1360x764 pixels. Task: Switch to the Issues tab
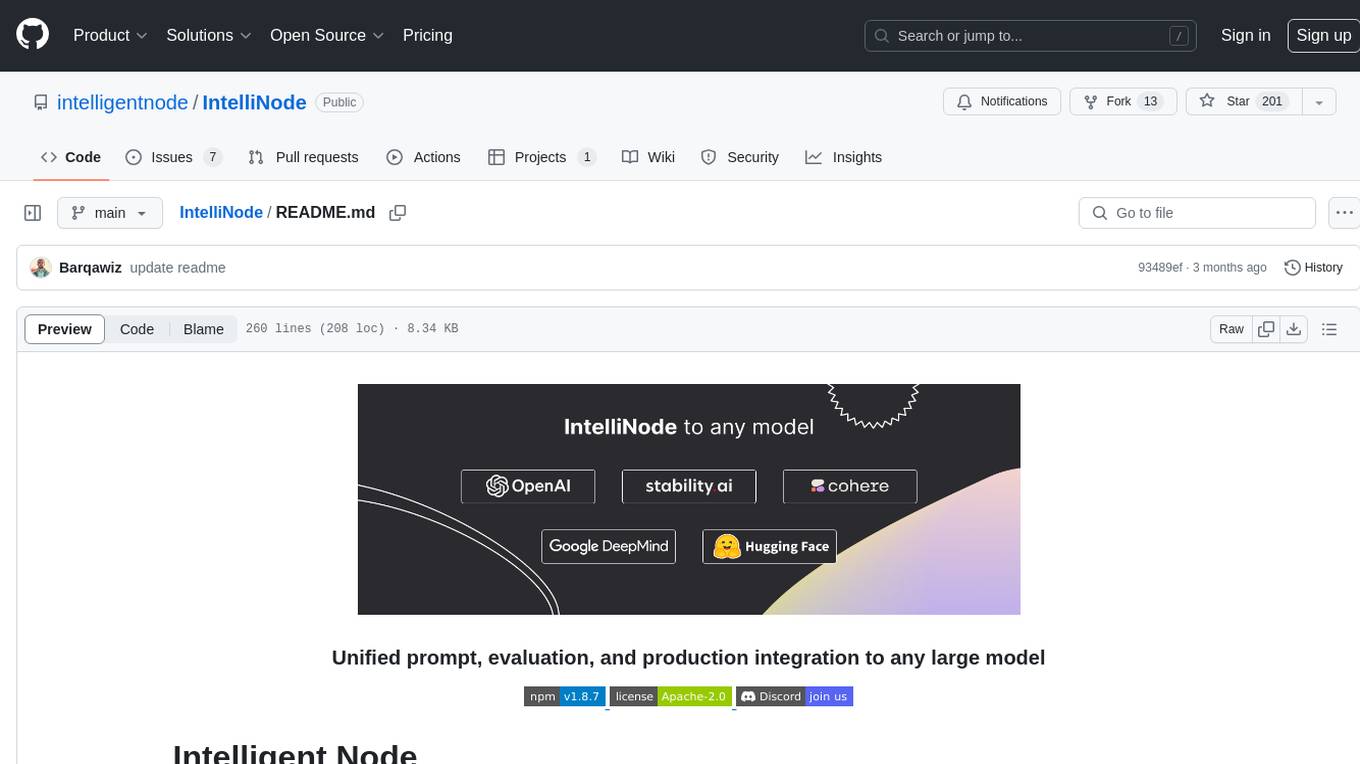coord(173,157)
